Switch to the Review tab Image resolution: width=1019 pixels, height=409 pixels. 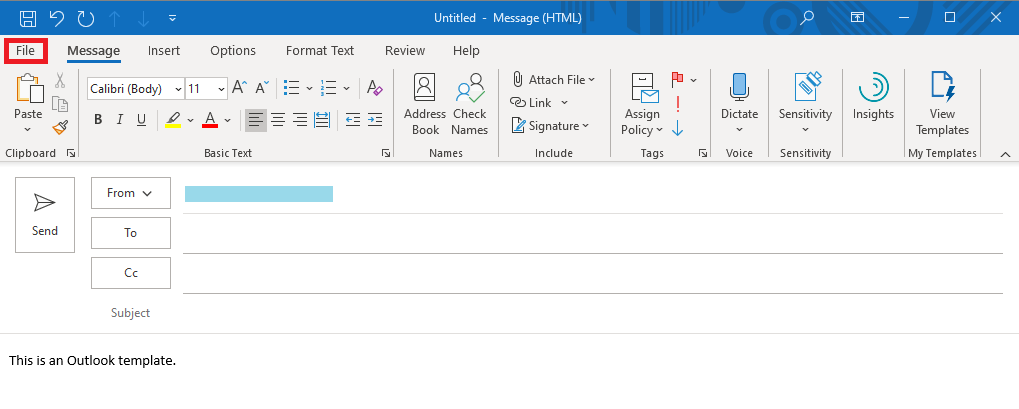(405, 51)
